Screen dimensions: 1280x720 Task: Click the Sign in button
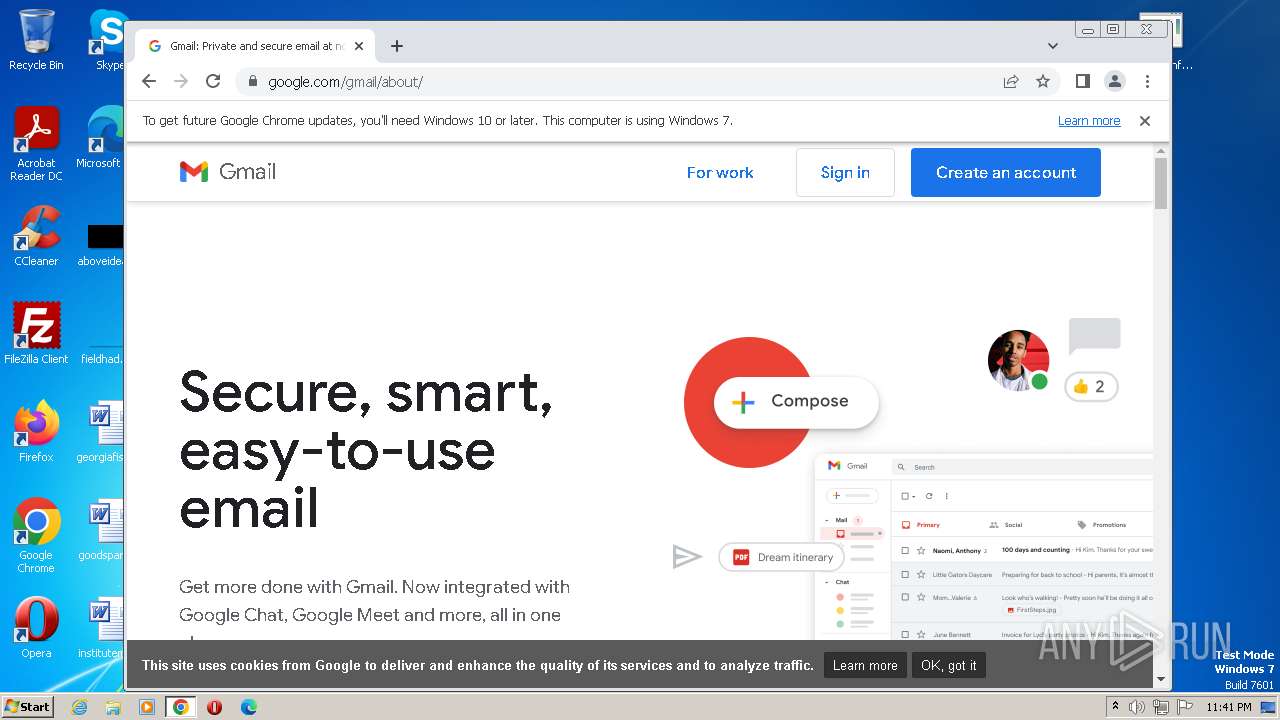tap(845, 172)
